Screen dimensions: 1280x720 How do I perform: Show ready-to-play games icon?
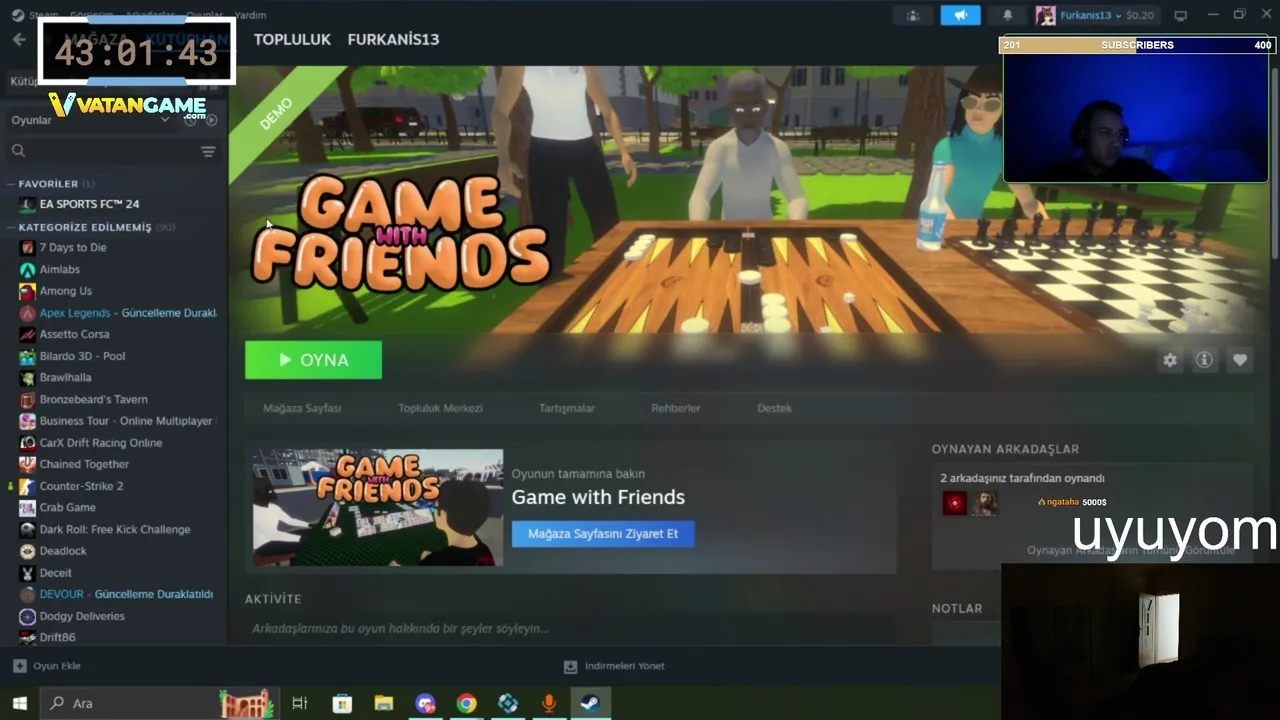click(211, 120)
